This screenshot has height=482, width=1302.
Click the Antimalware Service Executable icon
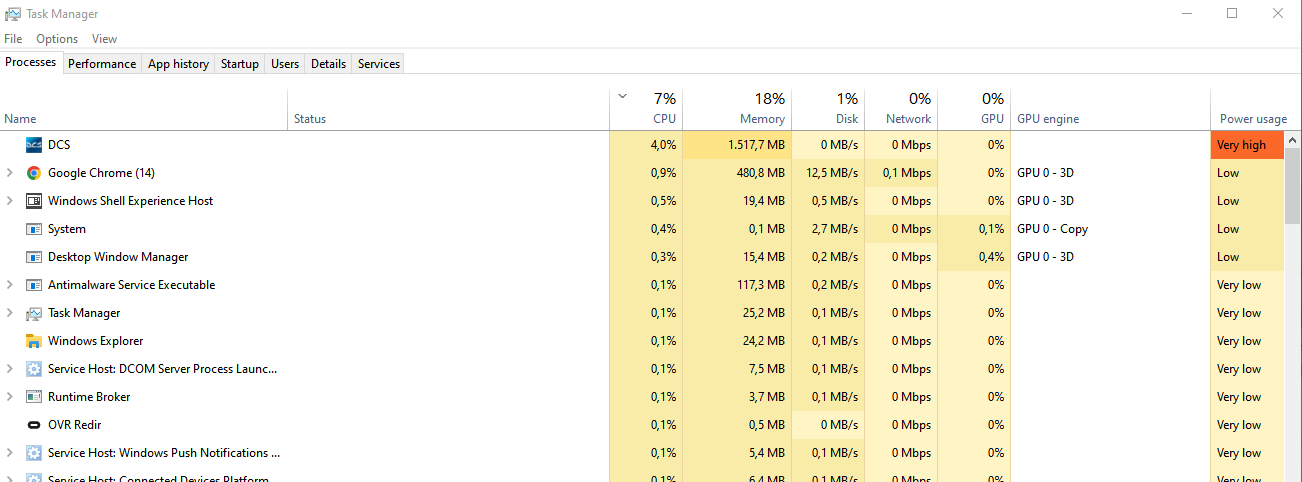tap(33, 285)
